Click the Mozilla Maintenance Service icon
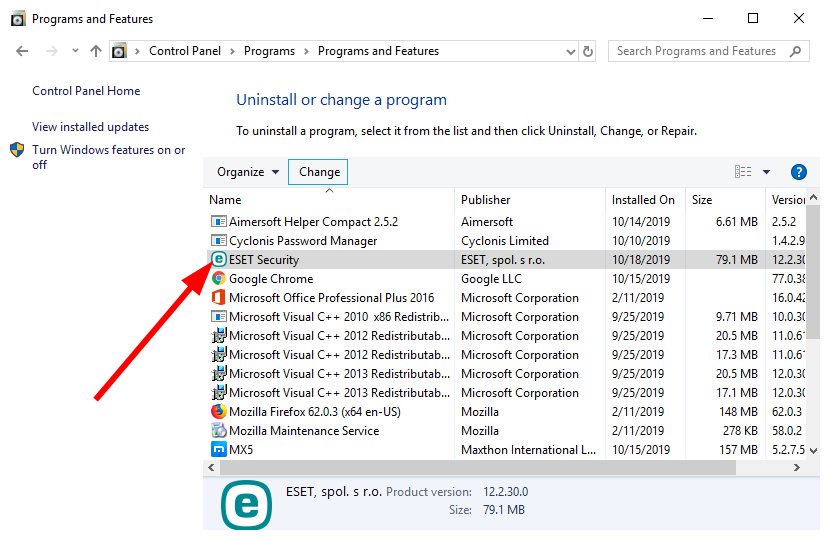Screen dimensions: 825x538 219,430
